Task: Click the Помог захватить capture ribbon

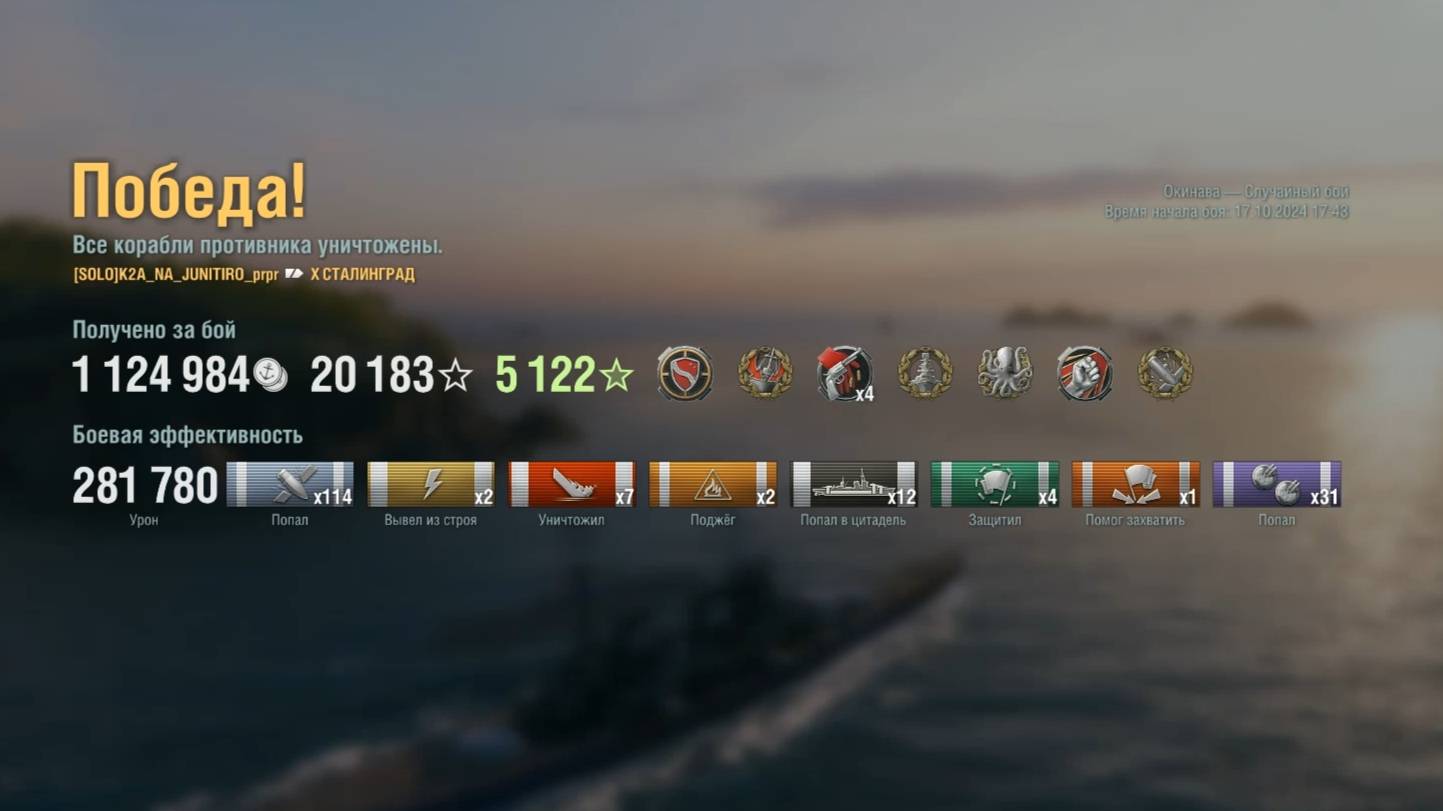Action: [x=1136, y=484]
